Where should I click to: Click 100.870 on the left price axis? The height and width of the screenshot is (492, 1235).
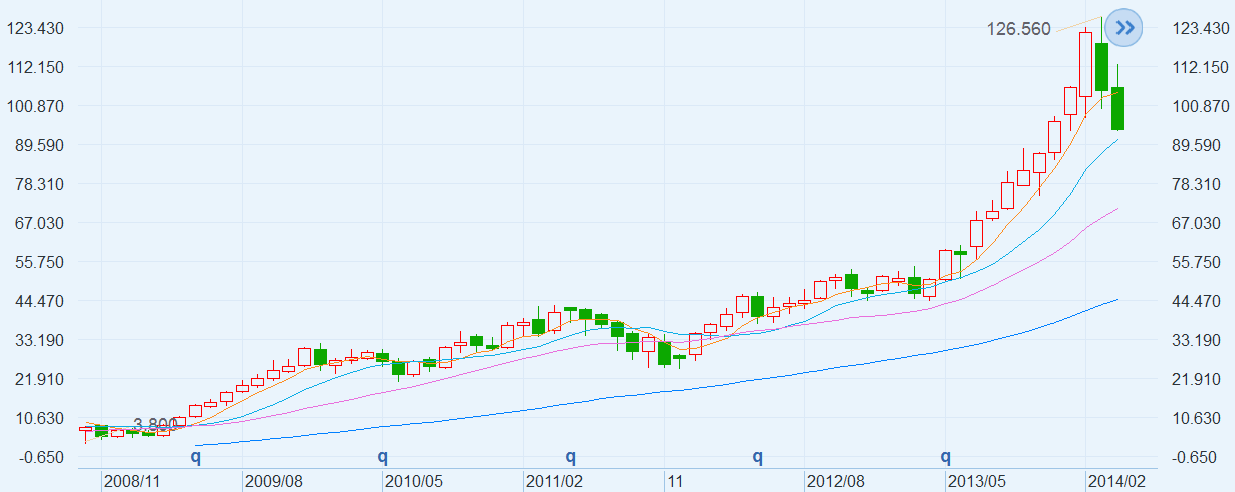click(x=36, y=106)
